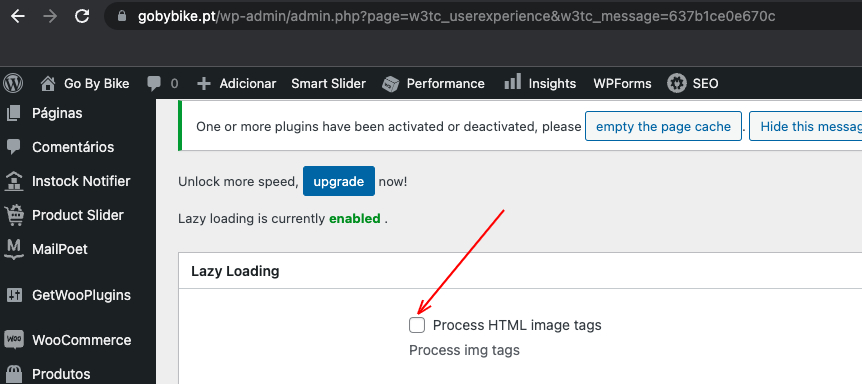Click the Performance cube icon
862x384 pixels.
coord(390,84)
